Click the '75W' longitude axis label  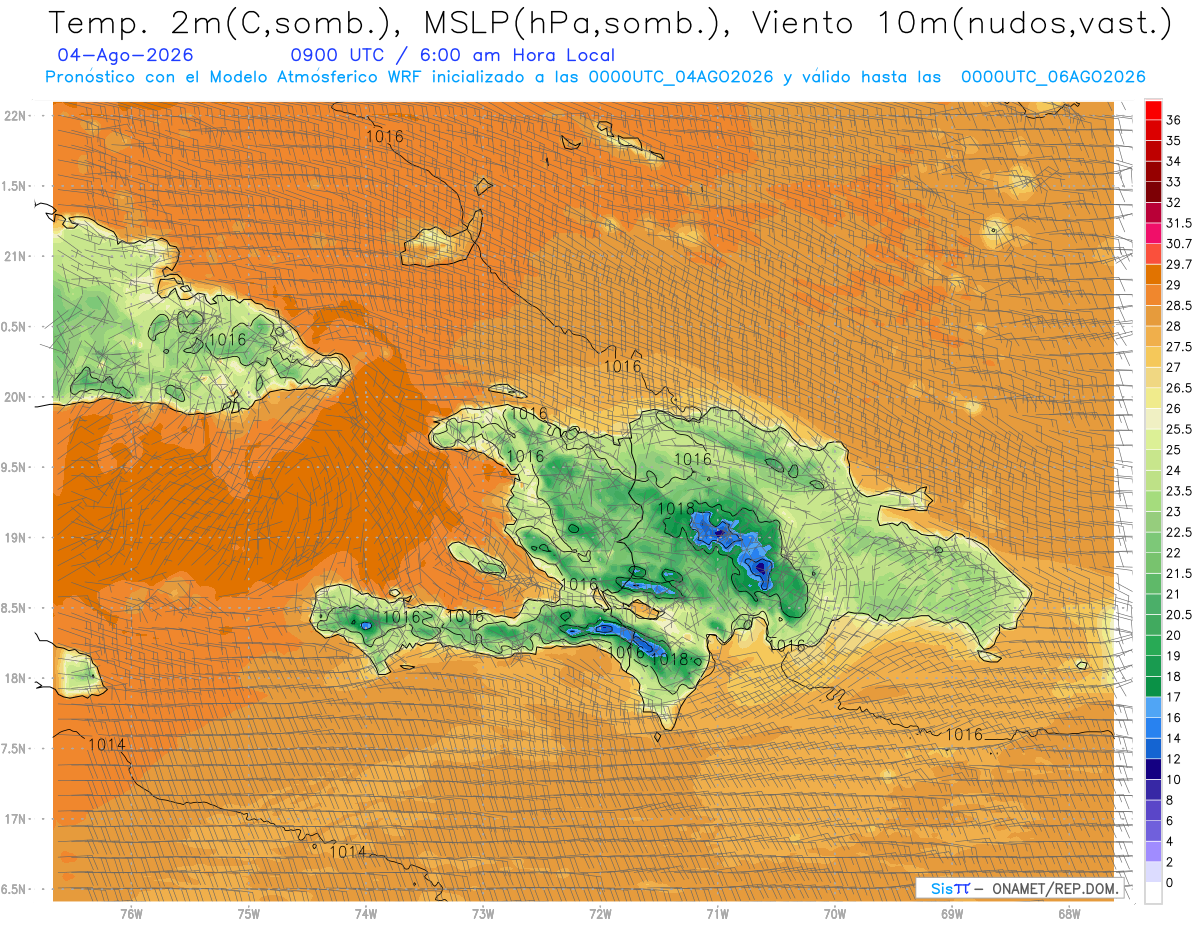point(248,914)
